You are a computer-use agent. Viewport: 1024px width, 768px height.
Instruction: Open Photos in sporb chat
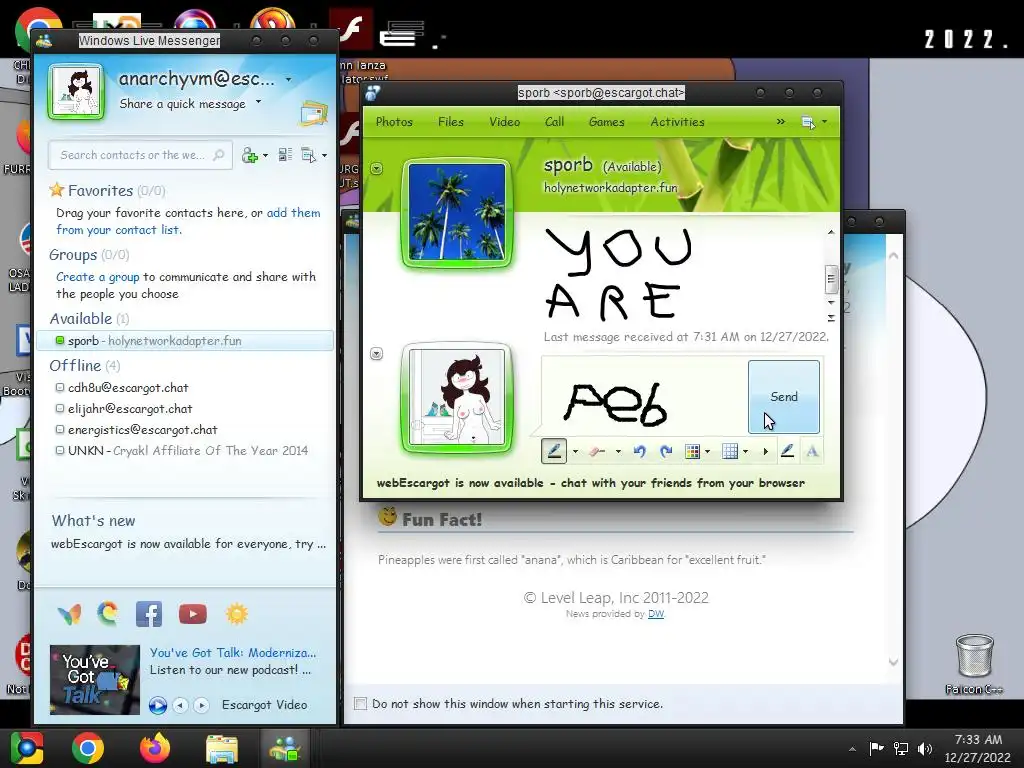(x=394, y=121)
